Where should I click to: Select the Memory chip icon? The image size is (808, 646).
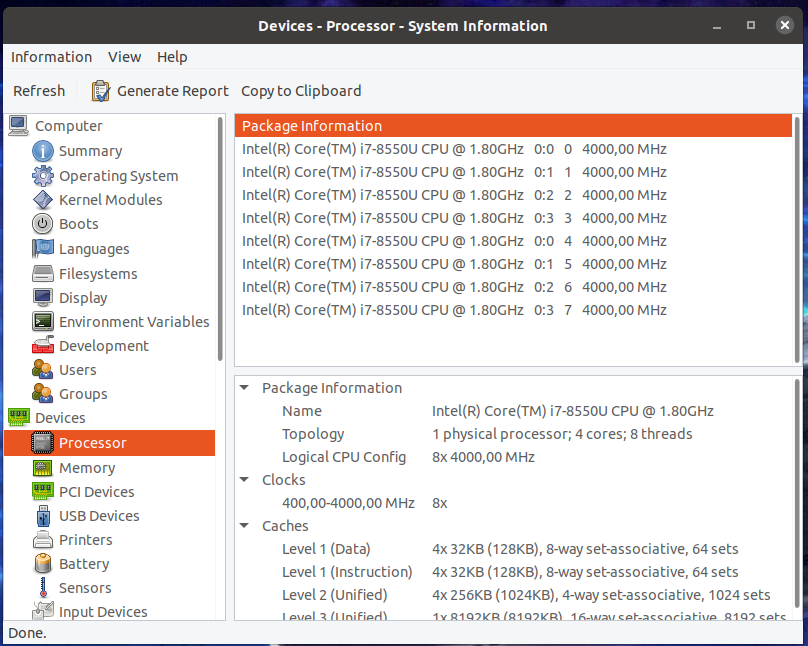click(43, 468)
